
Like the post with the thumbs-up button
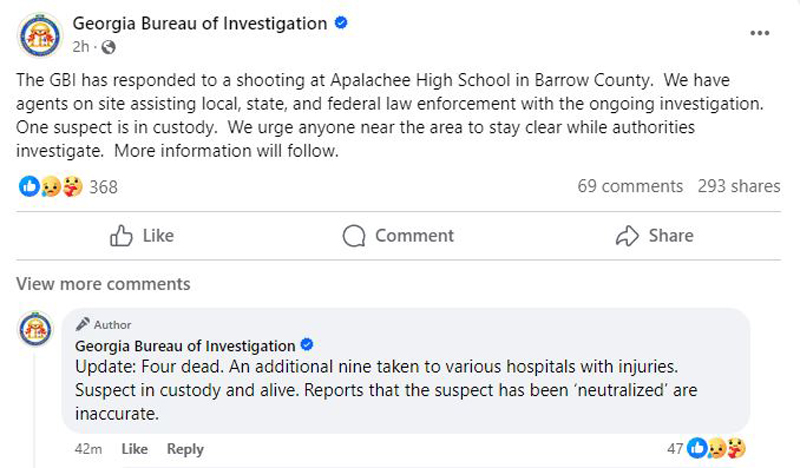[142, 236]
